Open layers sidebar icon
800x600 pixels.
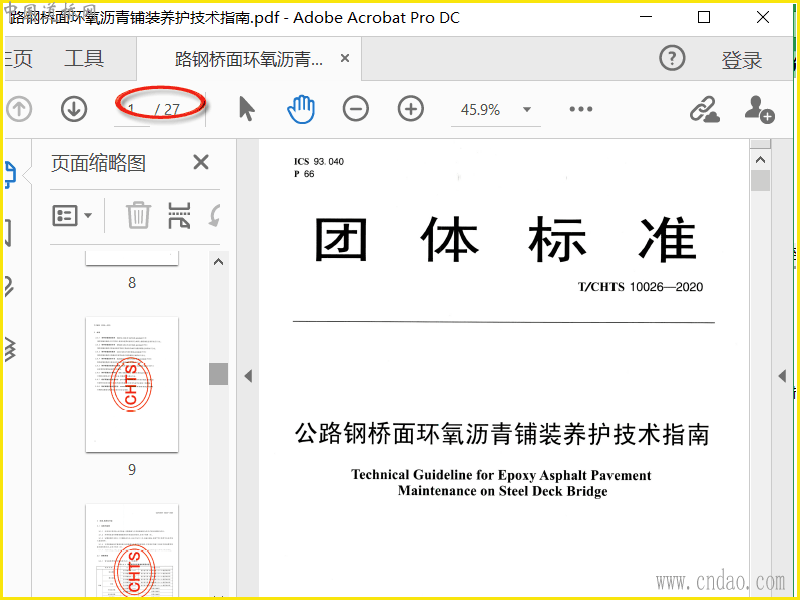(x=10, y=349)
